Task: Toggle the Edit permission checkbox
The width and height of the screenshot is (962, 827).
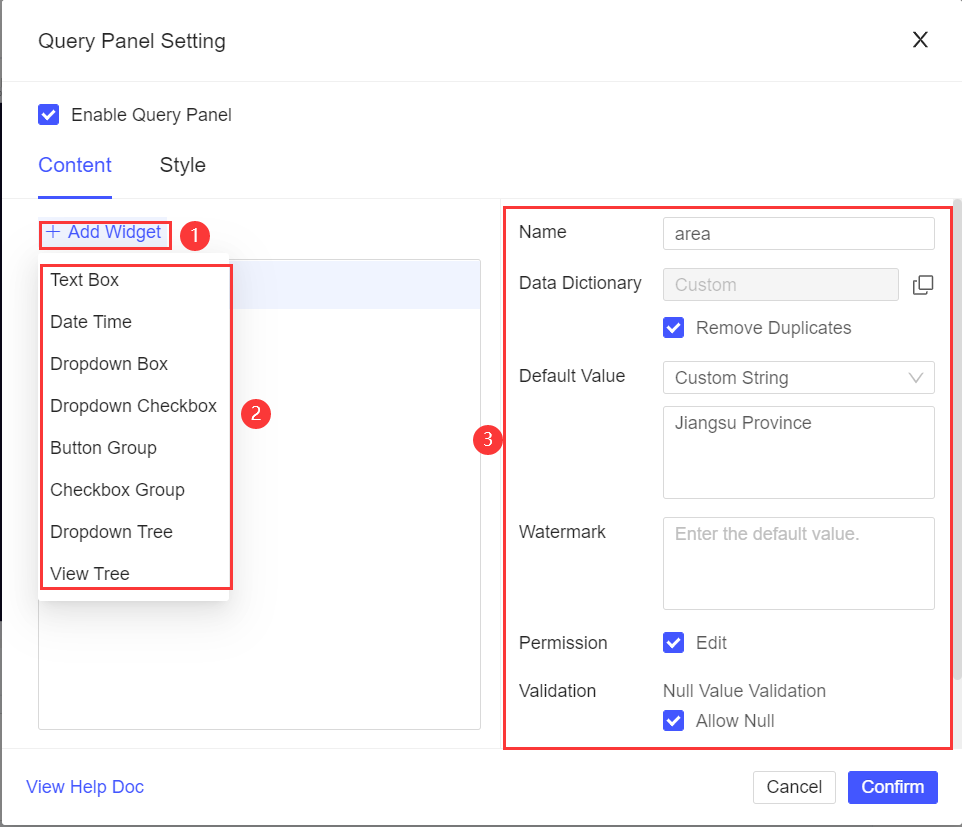Action: 673,643
